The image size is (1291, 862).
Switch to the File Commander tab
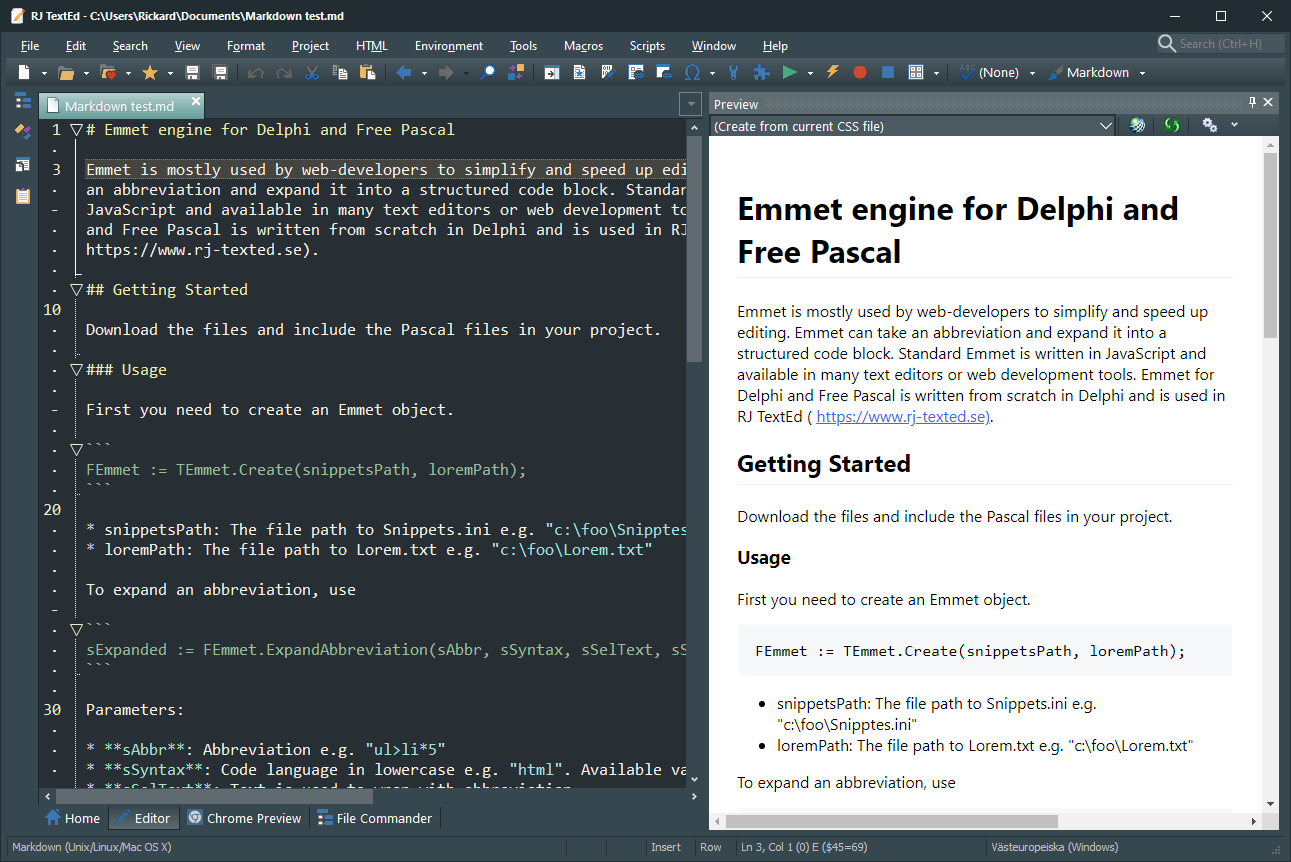374,818
